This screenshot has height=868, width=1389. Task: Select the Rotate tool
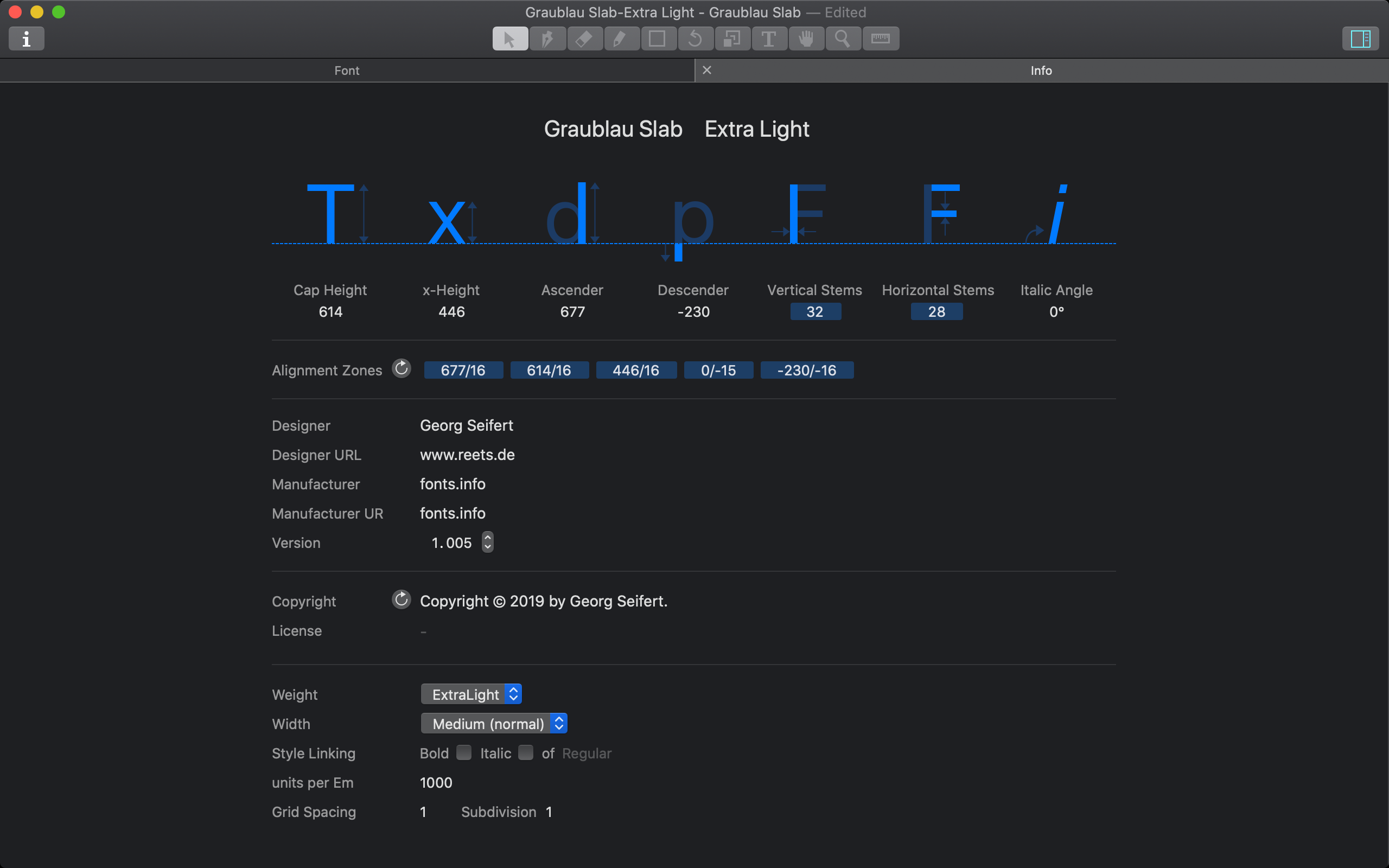694,39
